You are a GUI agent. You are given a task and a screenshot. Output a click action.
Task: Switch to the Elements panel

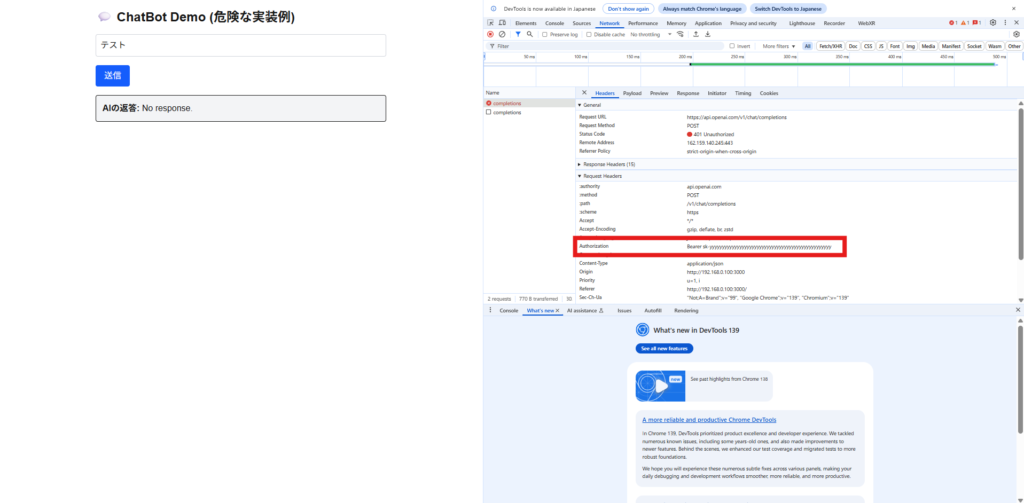tap(526, 23)
